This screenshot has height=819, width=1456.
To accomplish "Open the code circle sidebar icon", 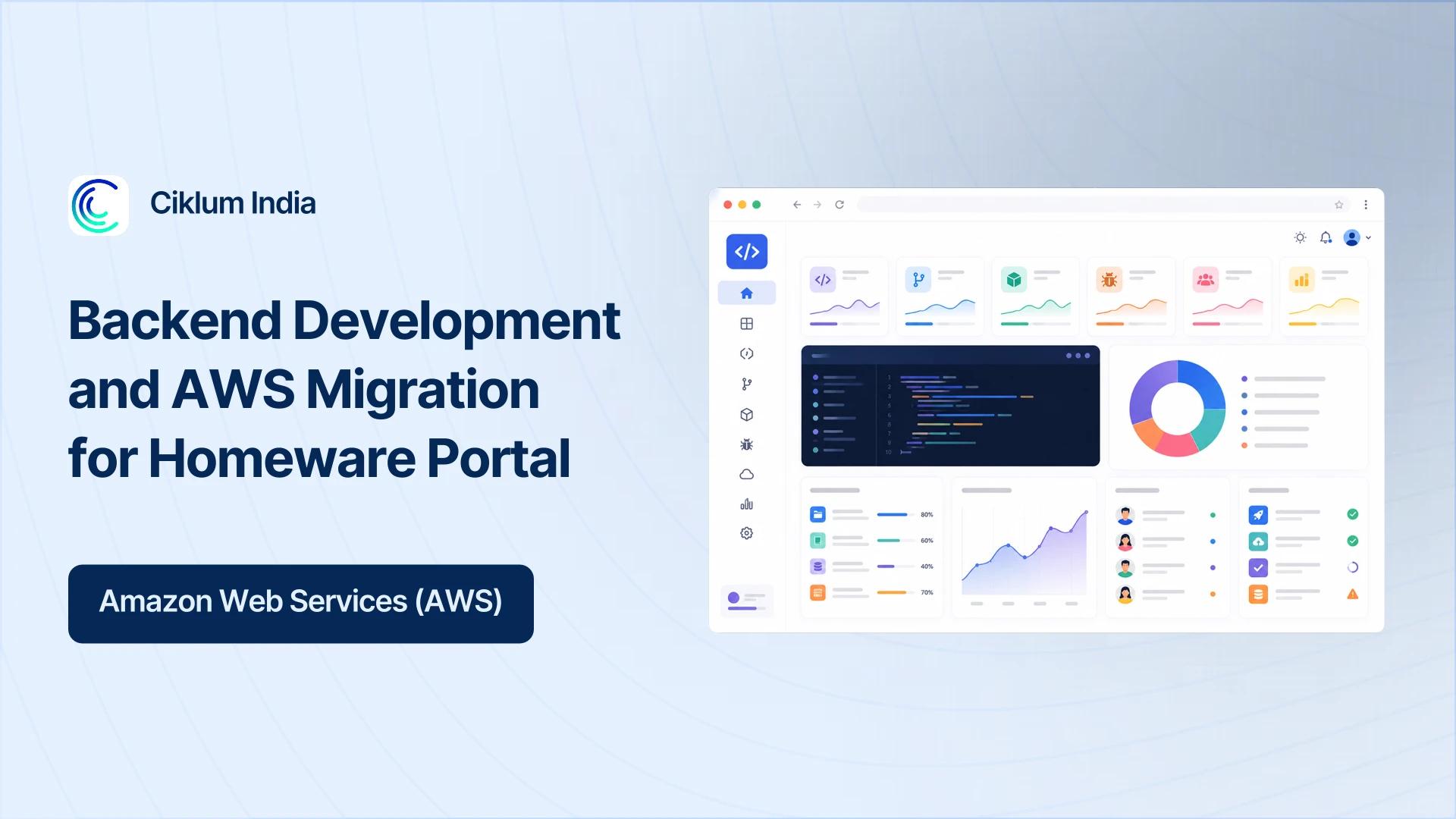I will (x=747, y=353).
